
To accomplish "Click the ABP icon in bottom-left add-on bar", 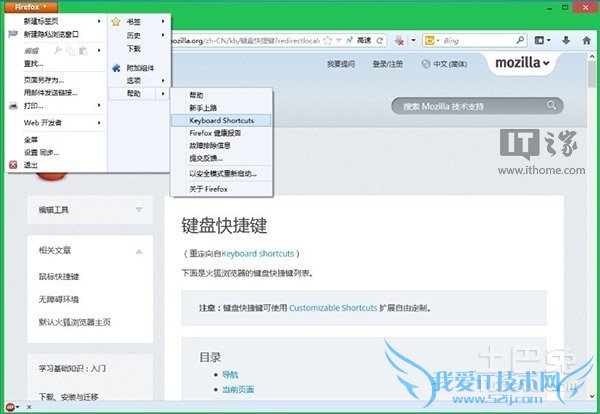I will click(x=10, y=407).
